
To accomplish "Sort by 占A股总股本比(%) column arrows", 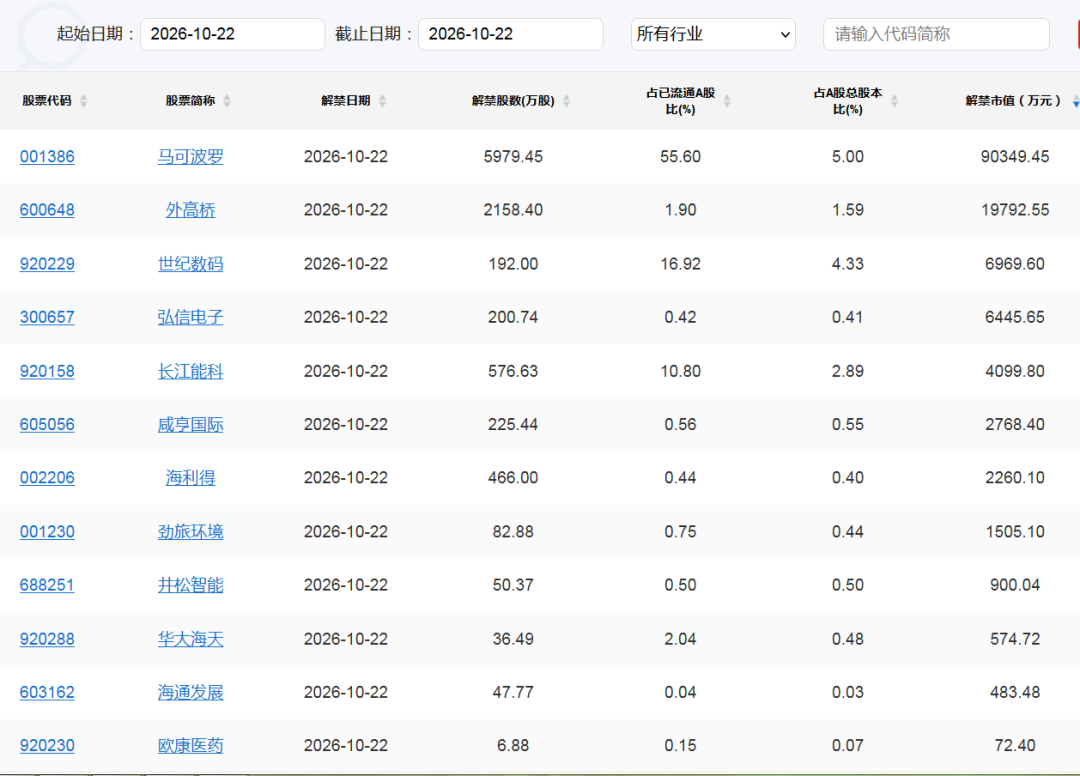I will pos(894,101).
